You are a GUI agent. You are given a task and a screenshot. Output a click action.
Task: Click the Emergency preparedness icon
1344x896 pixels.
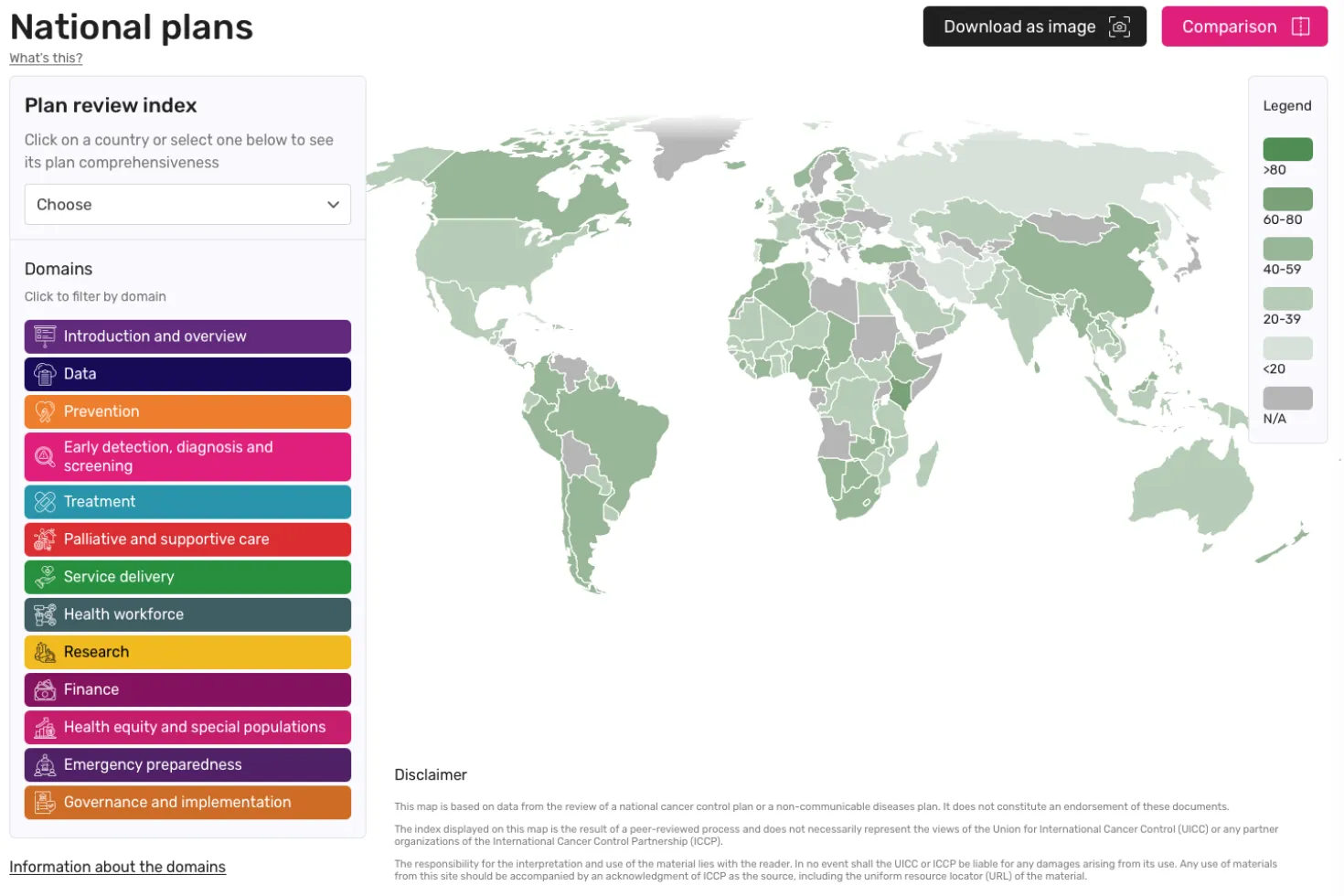pyautogui.click(x=45, y=764)
